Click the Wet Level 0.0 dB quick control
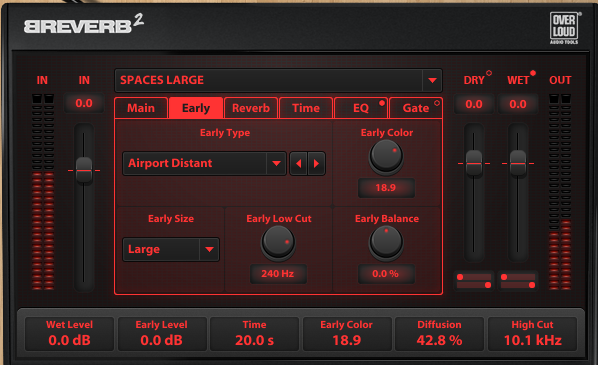 pyautogui.click(x=69, y=334)
